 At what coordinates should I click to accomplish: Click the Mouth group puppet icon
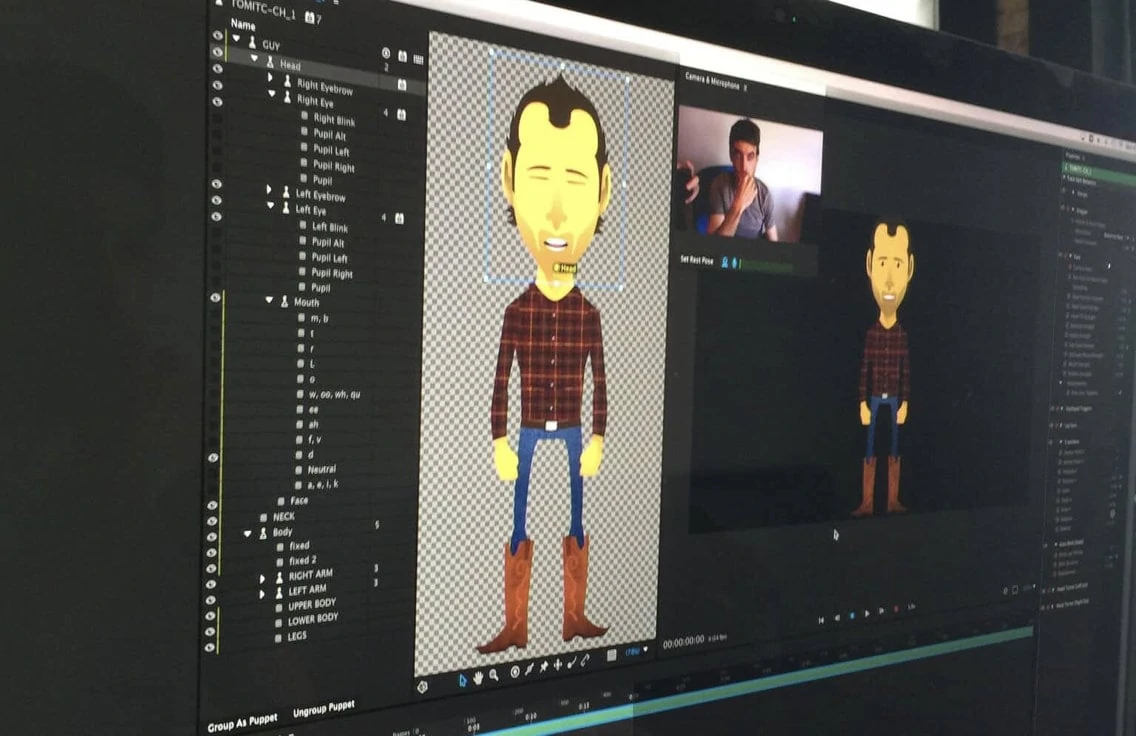tap(285, 301)
